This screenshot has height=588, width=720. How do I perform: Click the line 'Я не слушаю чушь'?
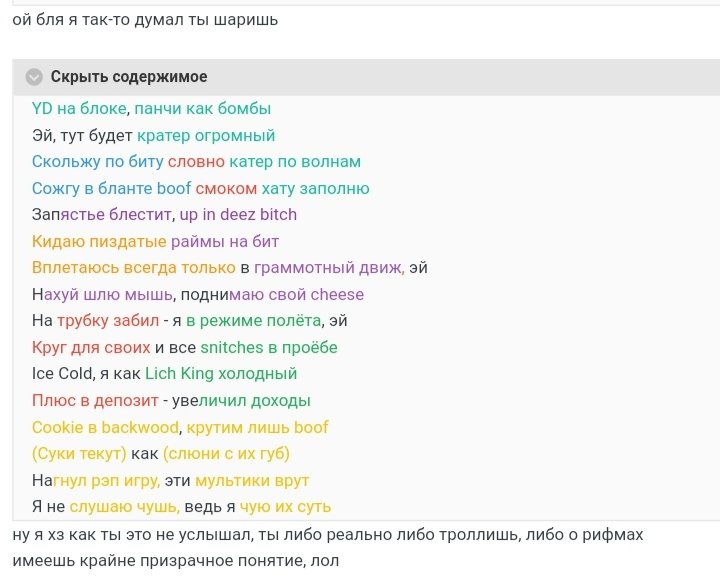181,506
